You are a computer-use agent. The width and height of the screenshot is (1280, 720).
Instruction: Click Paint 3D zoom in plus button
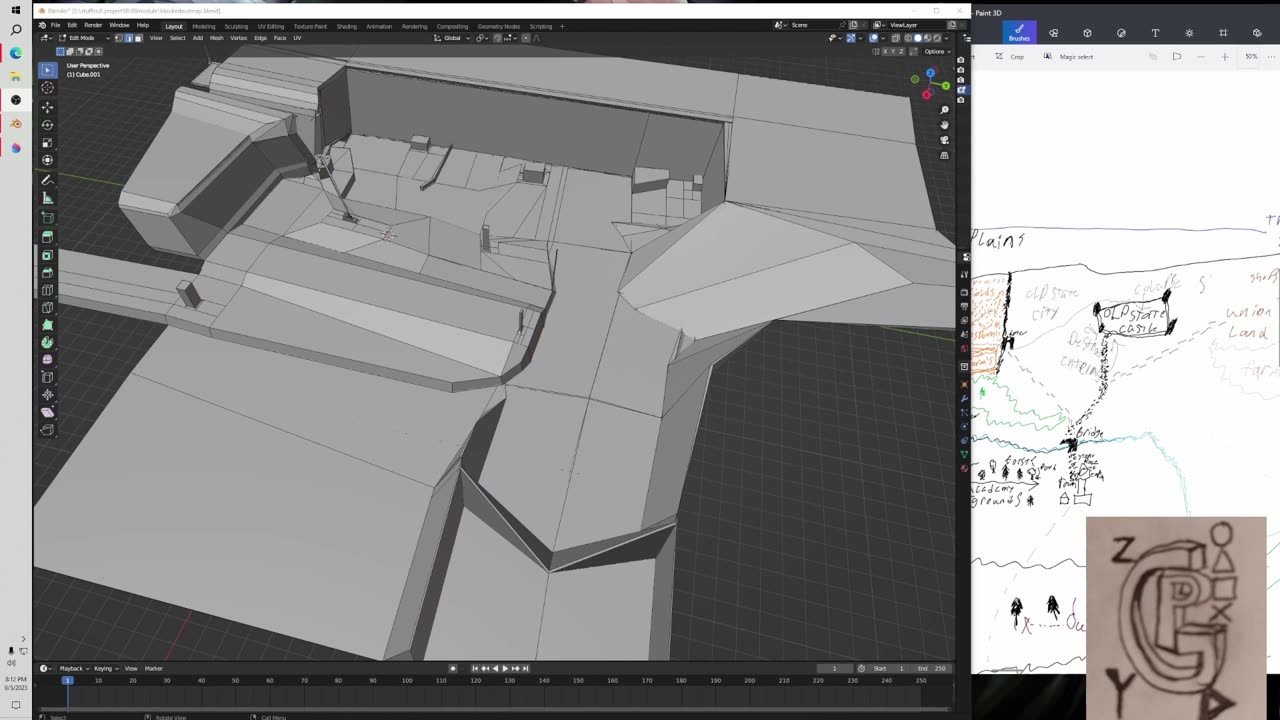click(1225, 57)
